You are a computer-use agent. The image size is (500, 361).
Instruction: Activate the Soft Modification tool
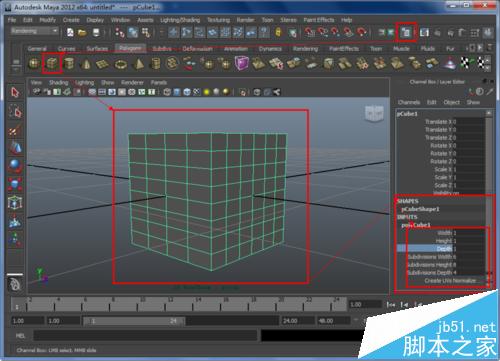click(15, 221)
